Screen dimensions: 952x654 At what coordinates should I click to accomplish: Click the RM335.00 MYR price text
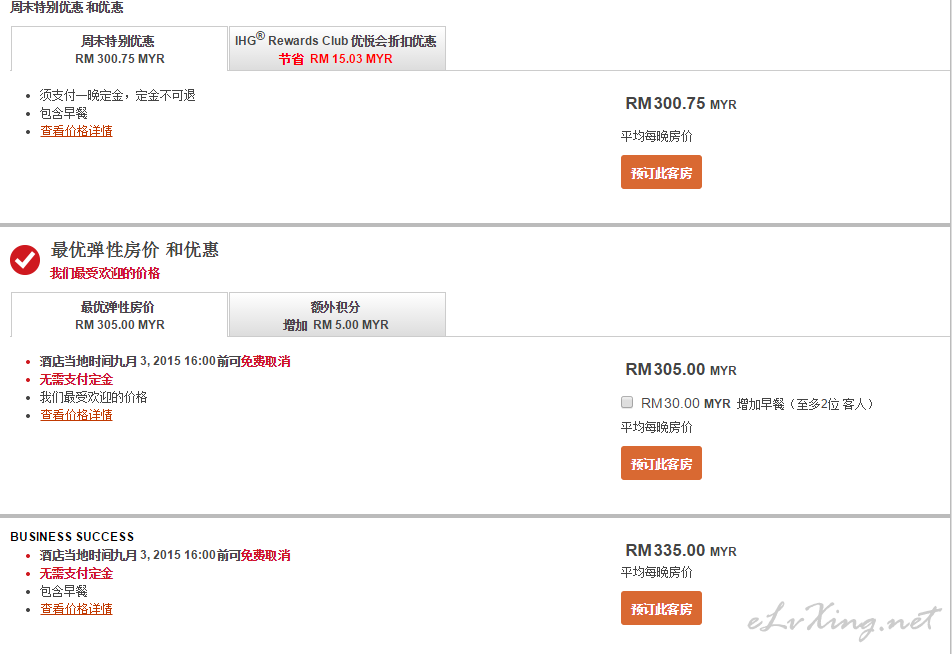pyautogui.click(x=681, y=550)
